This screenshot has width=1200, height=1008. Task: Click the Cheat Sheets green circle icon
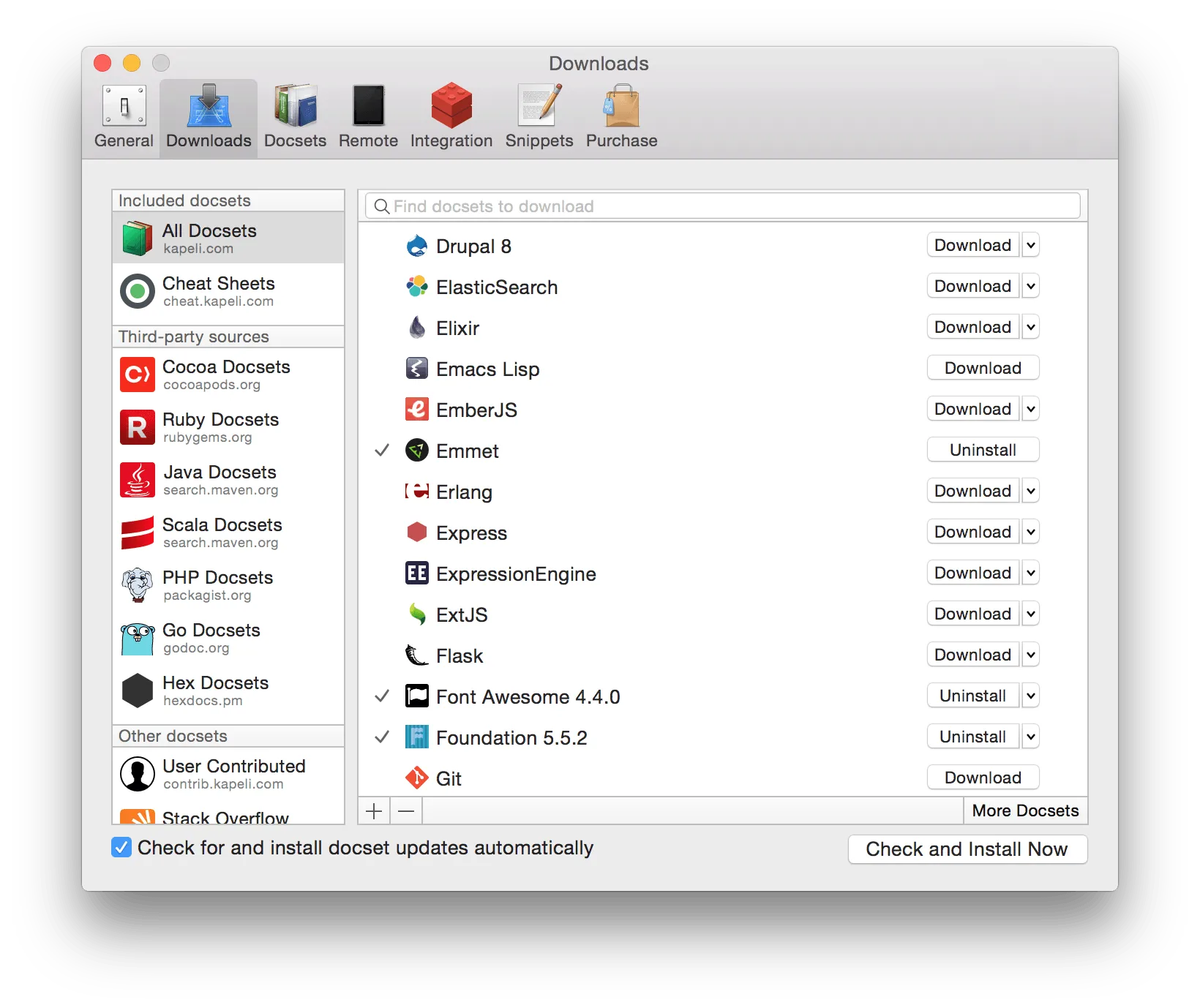[x=138, y=291]
